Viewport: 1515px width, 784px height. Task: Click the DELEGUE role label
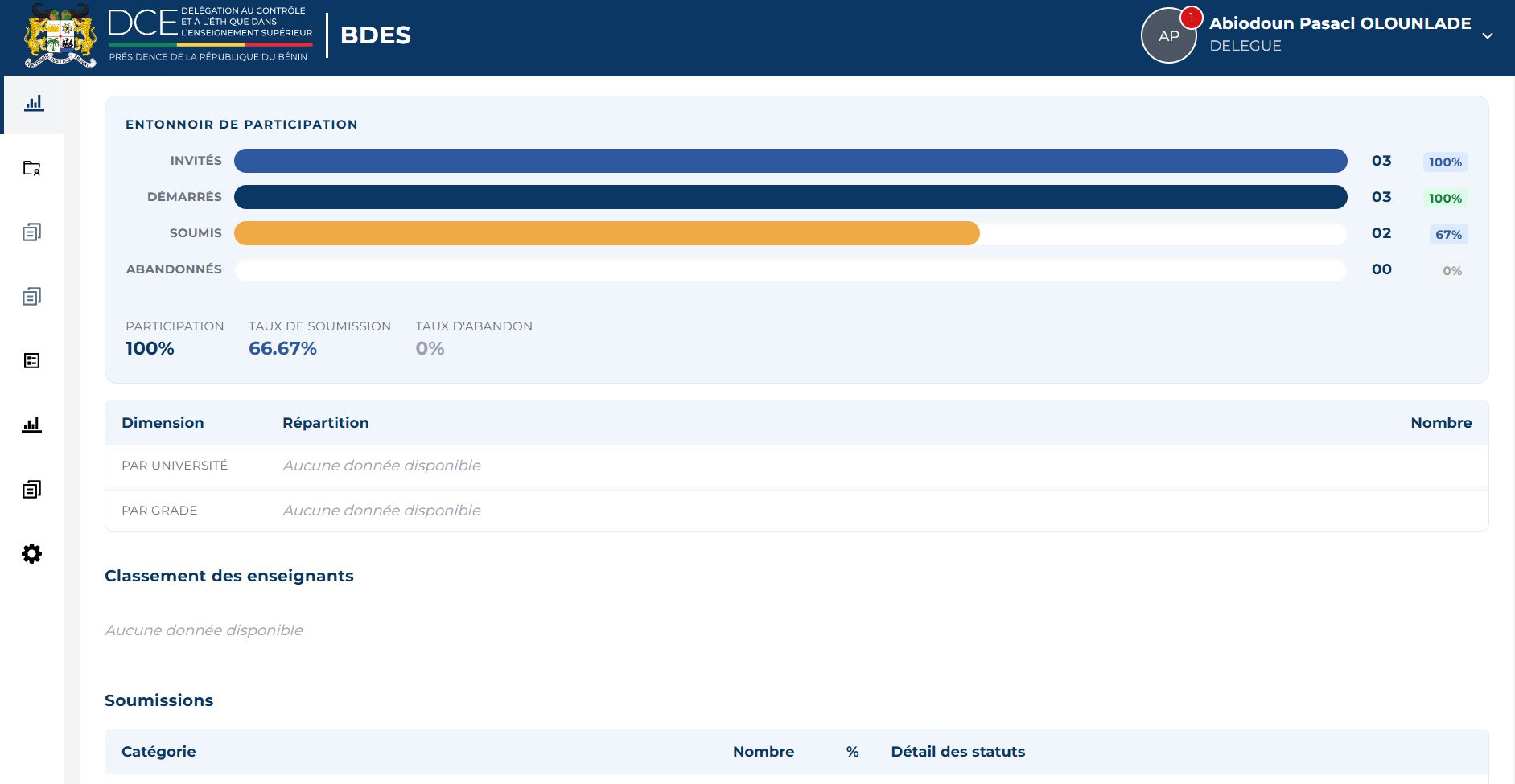(1245, 46)
